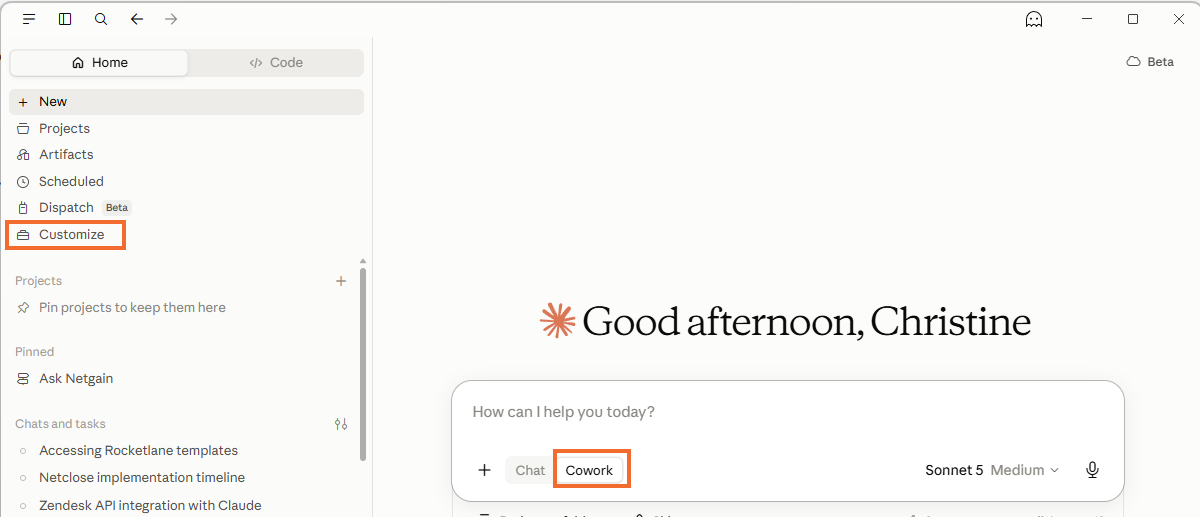Open the Sonnet 5 Medium model dropdown
Screen dimensions: 1200x517
click(992, 470)
